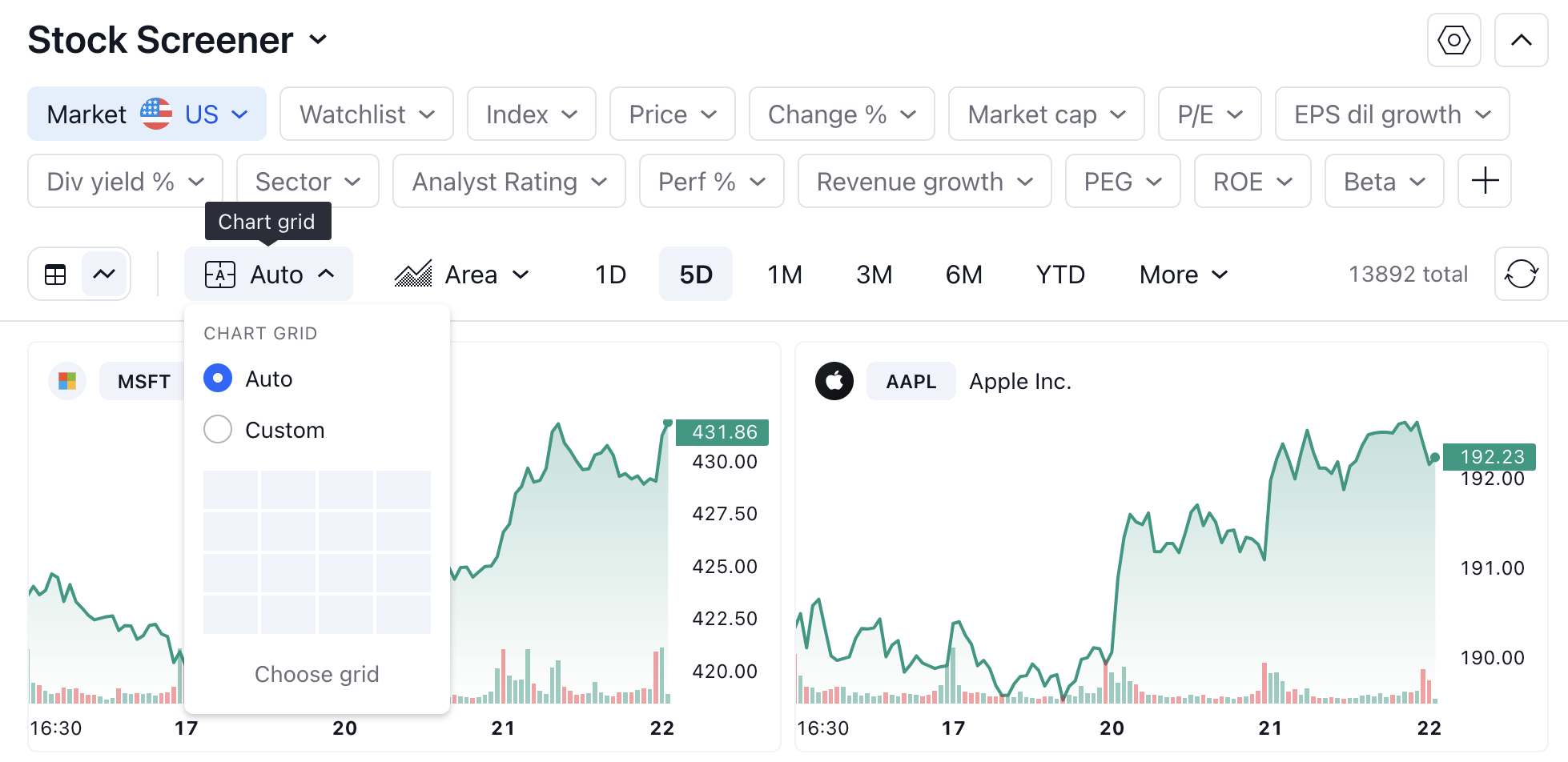1568x762 pixels.
Task: Collapse the filter panel with the up chevron
Action: tap(1521, 40)
